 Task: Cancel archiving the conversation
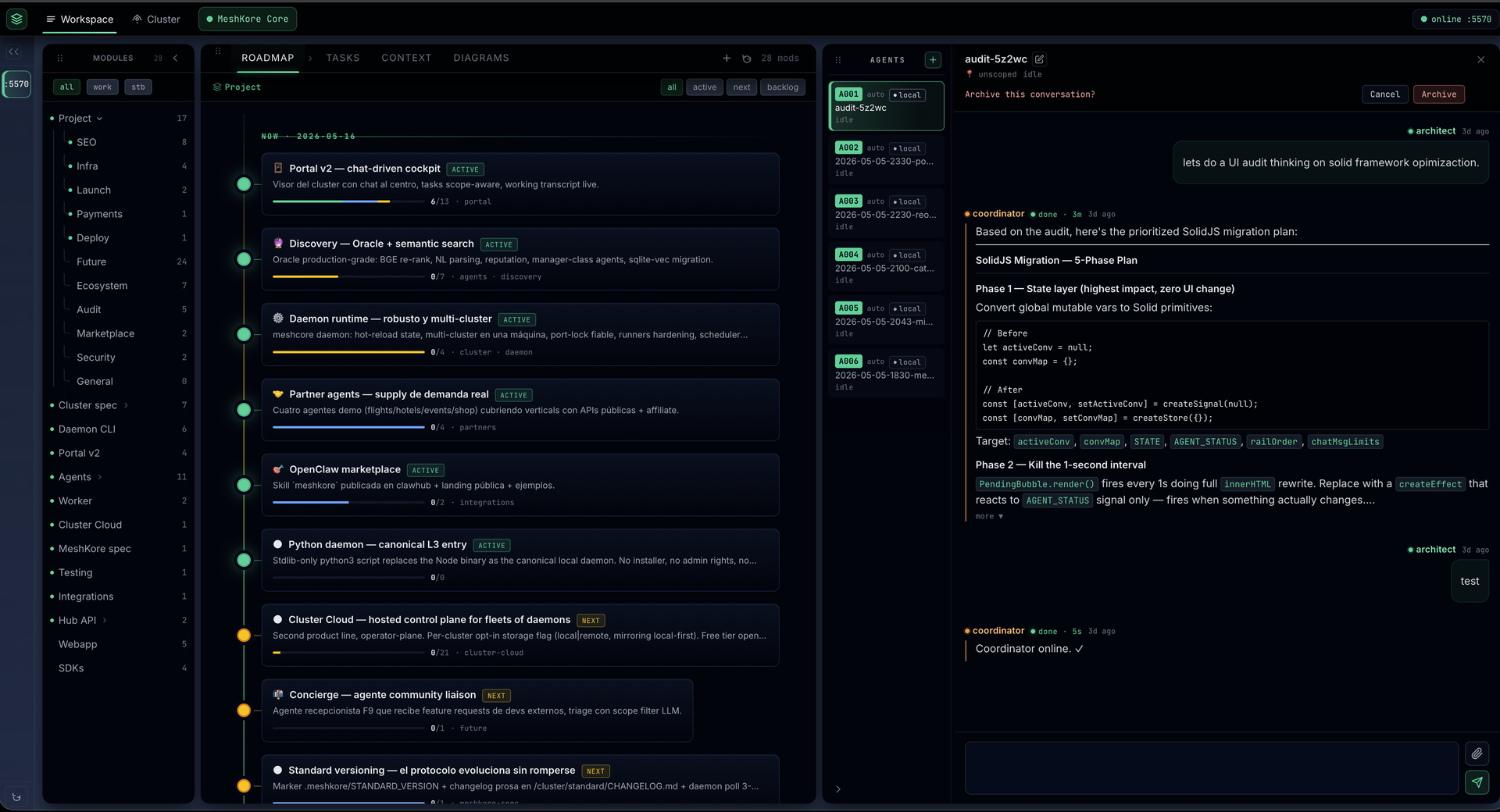pyautogui.click(x=1385, y=94)
